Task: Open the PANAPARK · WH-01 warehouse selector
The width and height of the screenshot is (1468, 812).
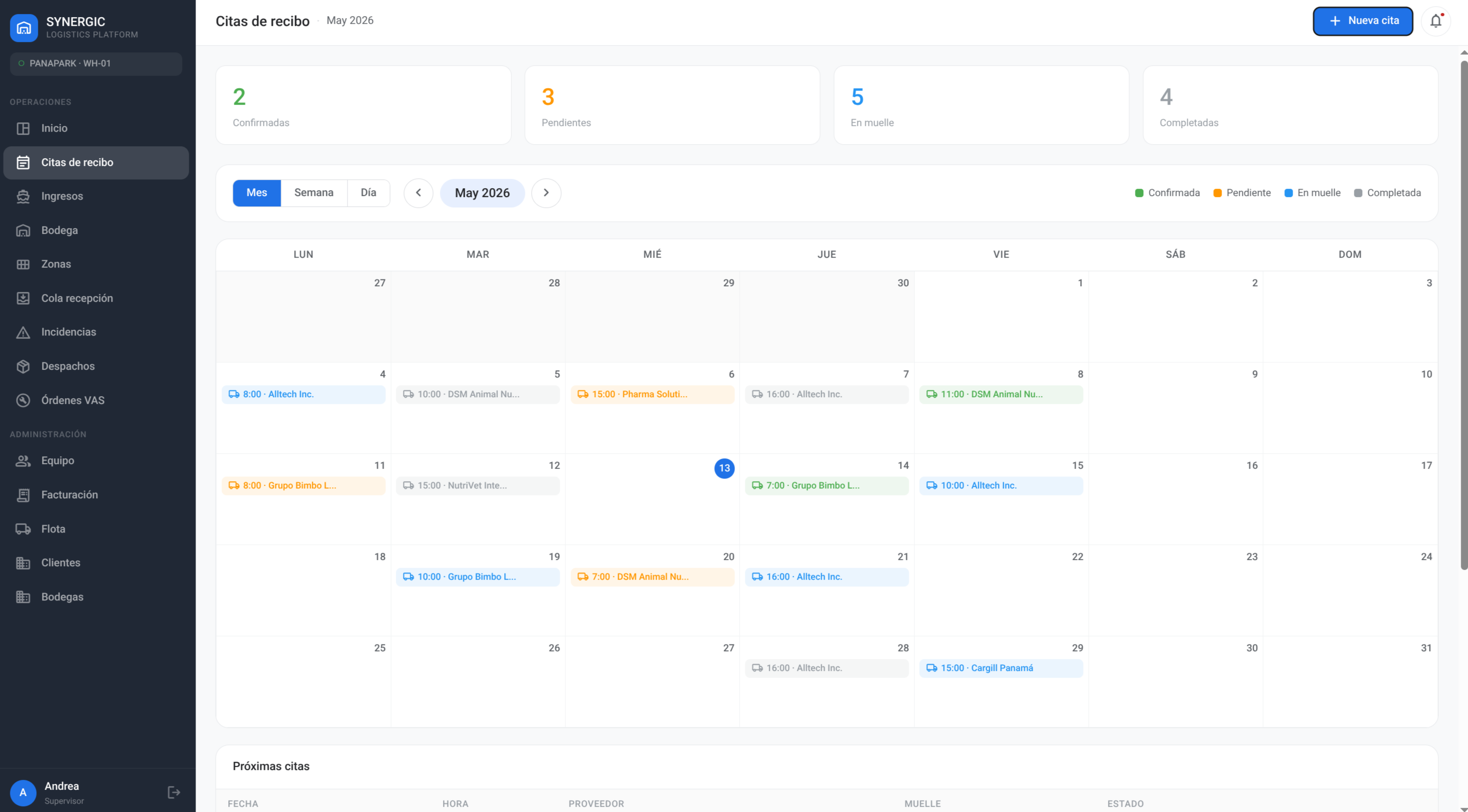Action: [x=96, y=63]
